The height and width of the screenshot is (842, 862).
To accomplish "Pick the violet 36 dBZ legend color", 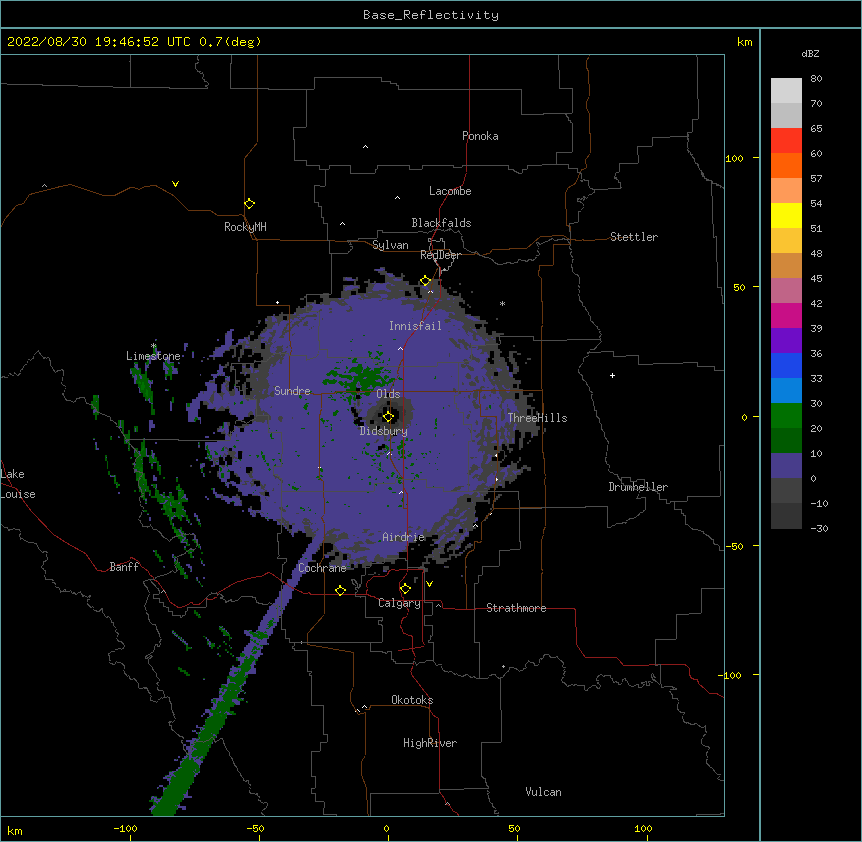I will (x=786, y=341).
